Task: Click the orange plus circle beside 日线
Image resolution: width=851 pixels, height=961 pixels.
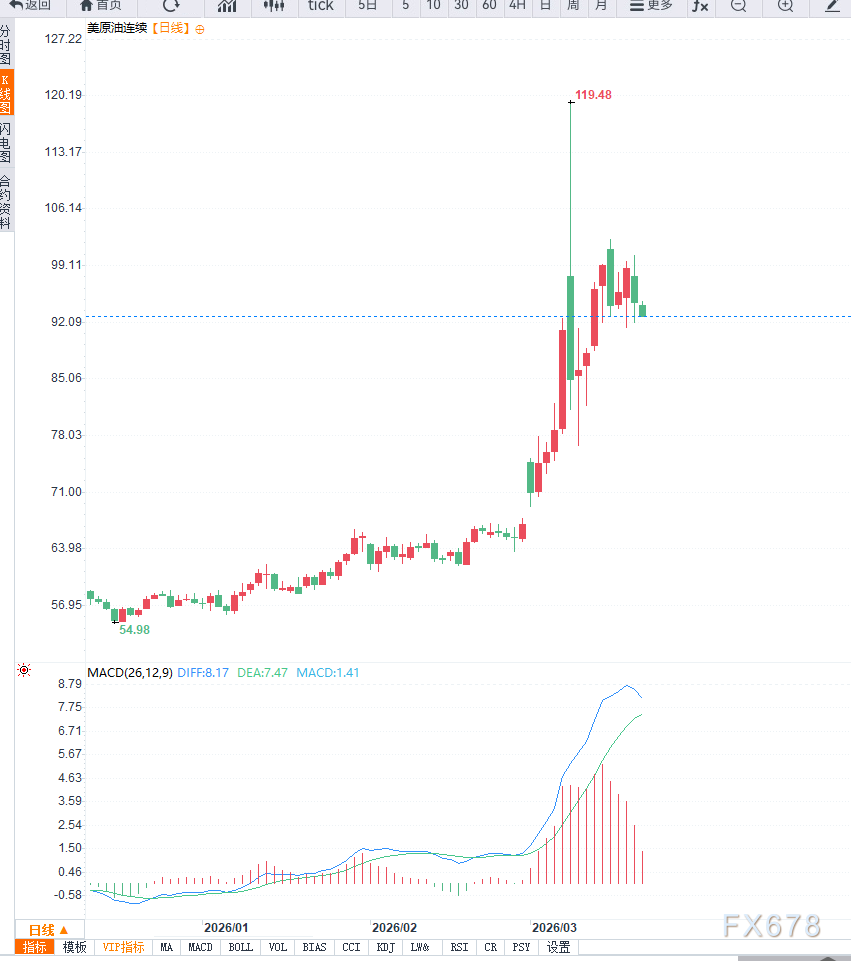Action: pos(200,29)
